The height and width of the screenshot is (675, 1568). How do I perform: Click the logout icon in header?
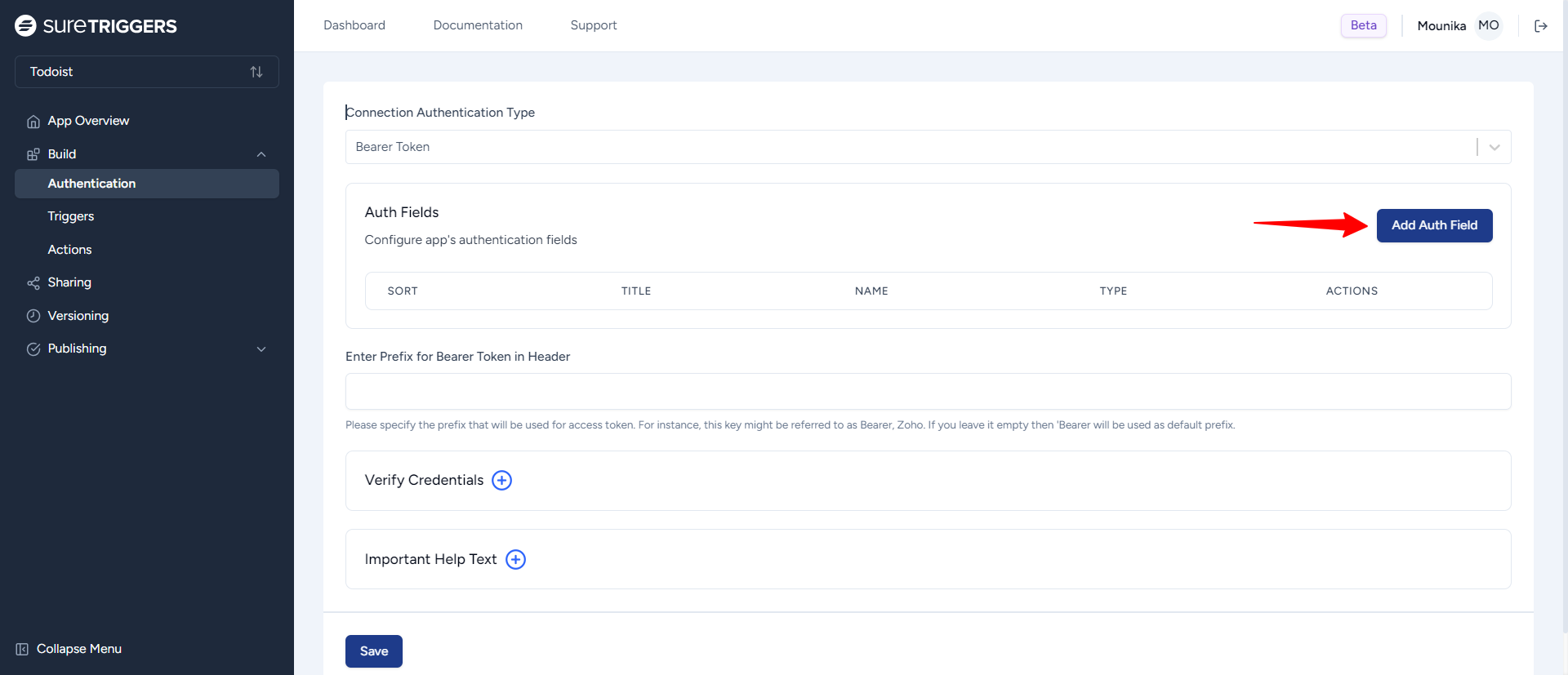click(x=1541, y=26)
